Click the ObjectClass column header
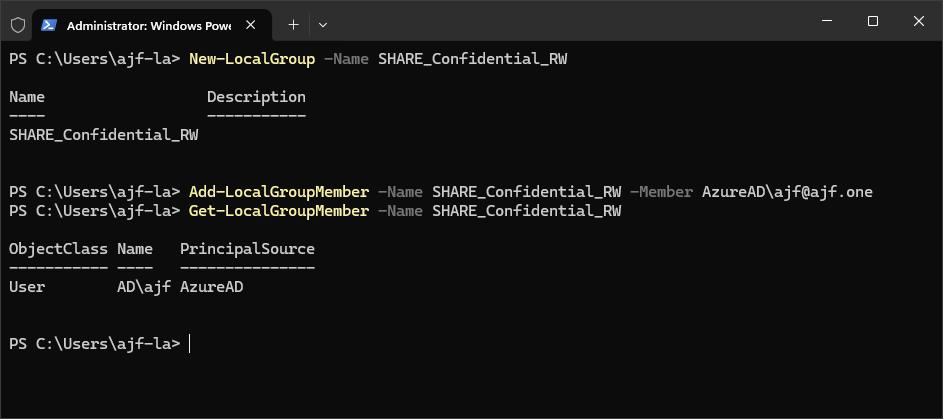Viewport: 943px width, 419px height. coord(58,249)
